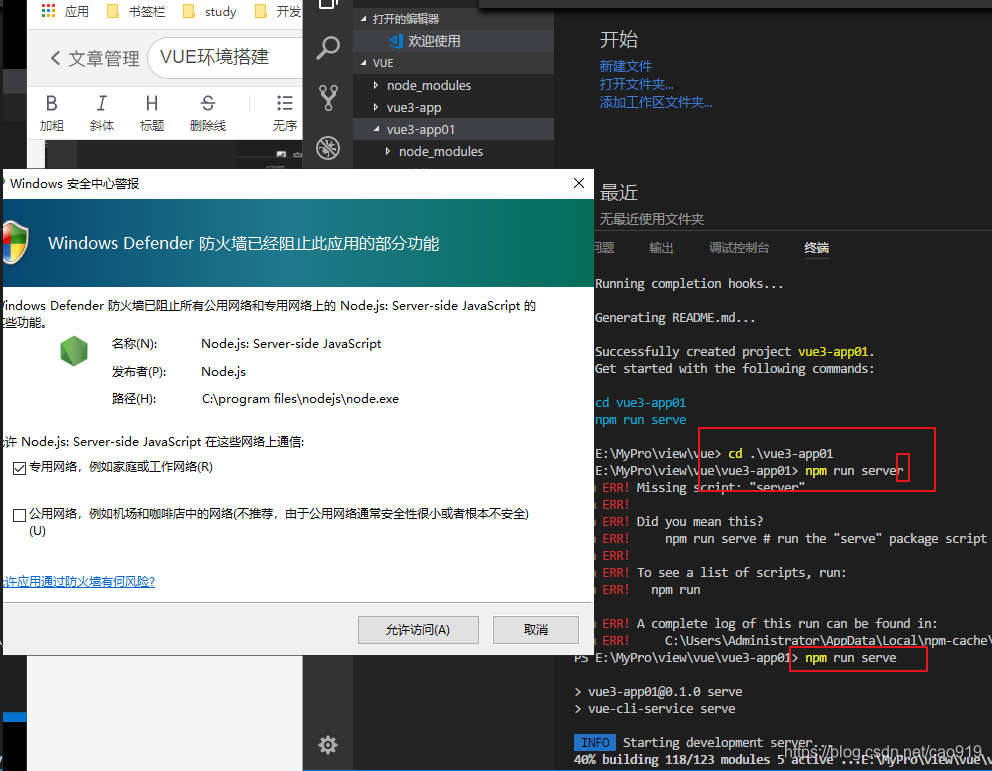992x771 pixels.
Task: Click the unordered list icon
Action: 285,102
